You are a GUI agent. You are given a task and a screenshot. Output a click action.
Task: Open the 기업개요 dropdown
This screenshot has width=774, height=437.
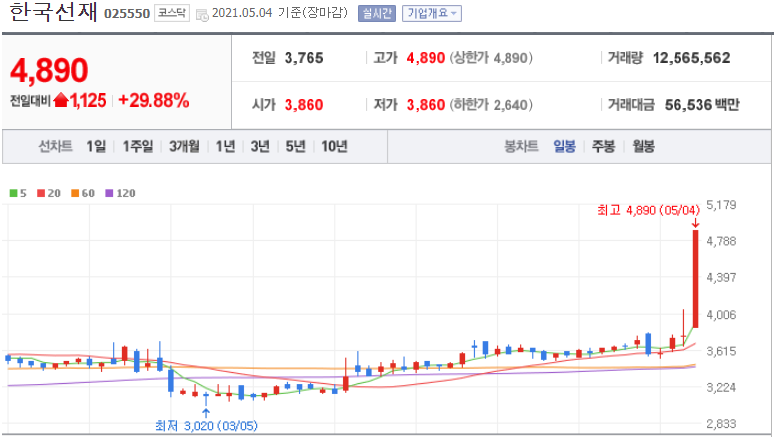pyautogui.click(x=432, y=13)
